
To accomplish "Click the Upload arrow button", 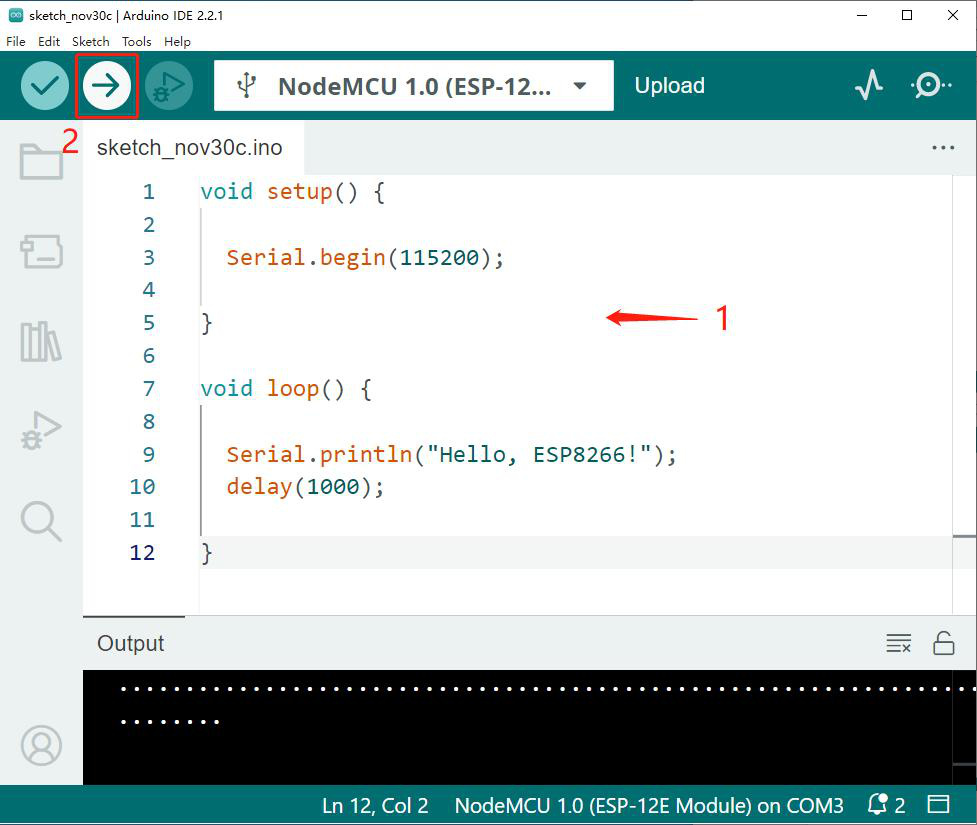I will [107, 85].
